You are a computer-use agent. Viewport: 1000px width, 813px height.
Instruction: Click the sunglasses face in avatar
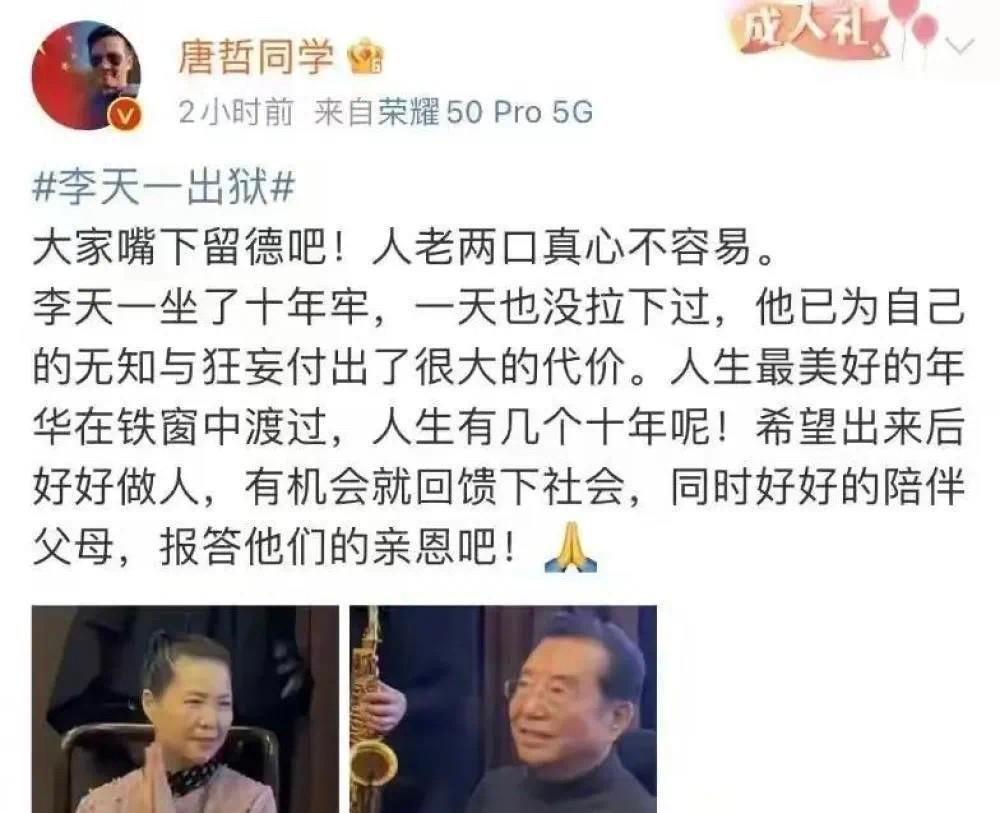point(108,56)
